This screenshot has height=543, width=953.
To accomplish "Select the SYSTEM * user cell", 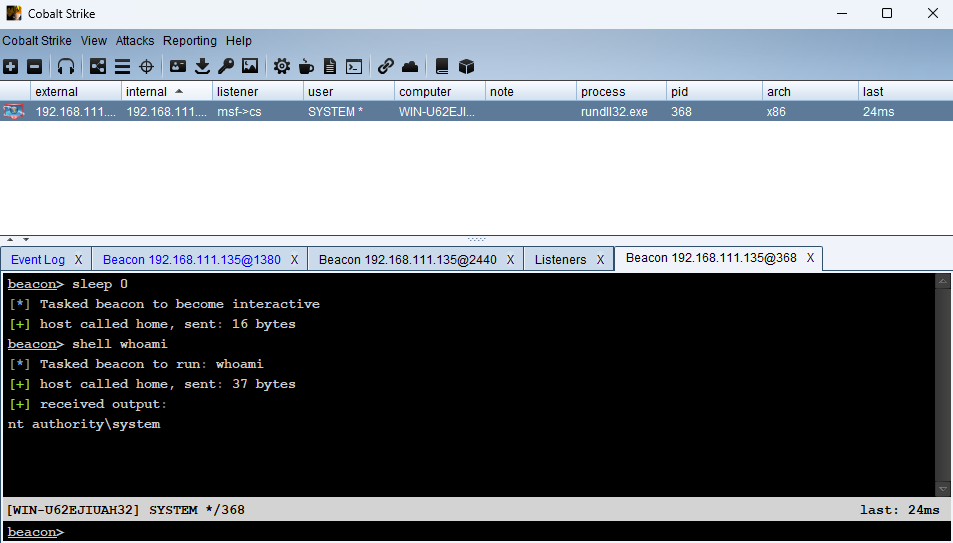I will pos(349,111).
